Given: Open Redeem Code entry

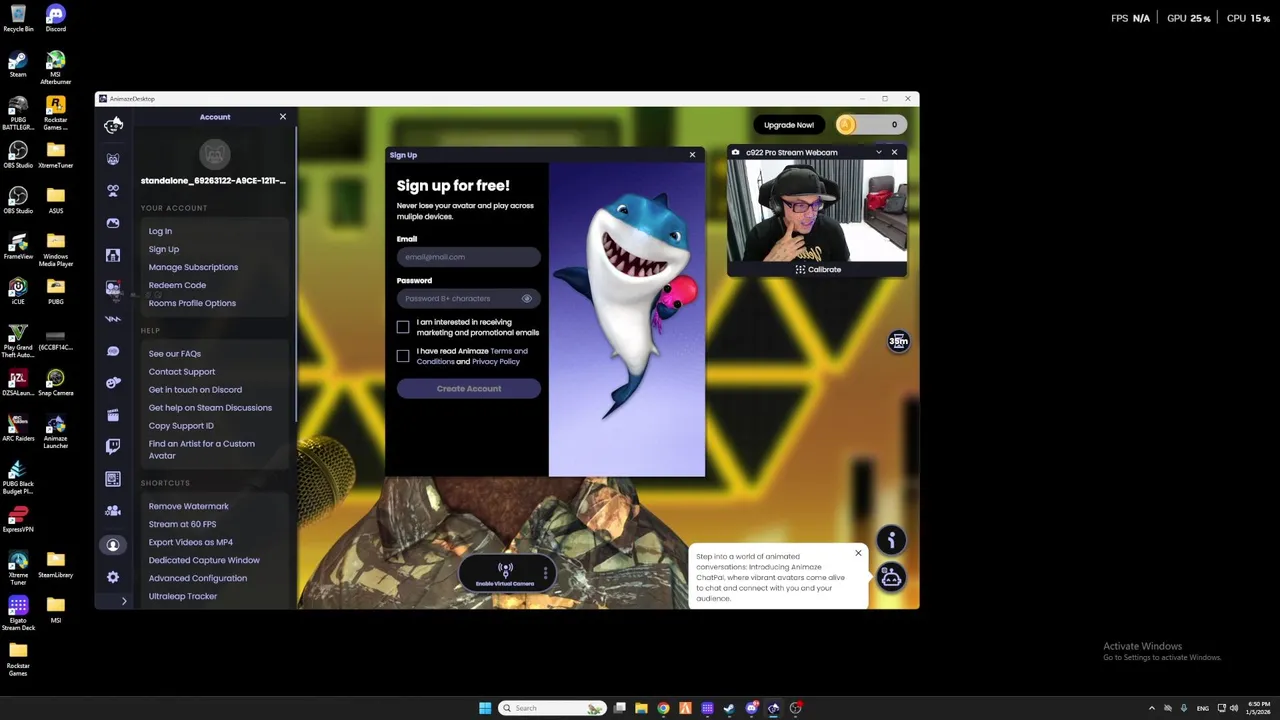Looking at the screenshot, I should 177,285.
